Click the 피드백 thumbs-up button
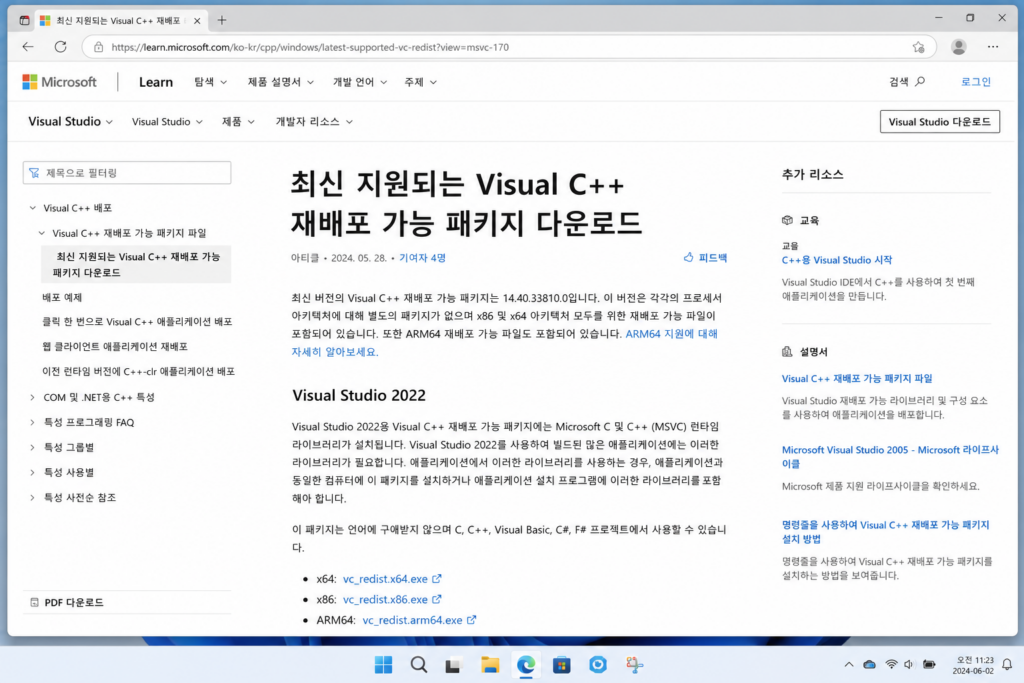 coord(705,258)
